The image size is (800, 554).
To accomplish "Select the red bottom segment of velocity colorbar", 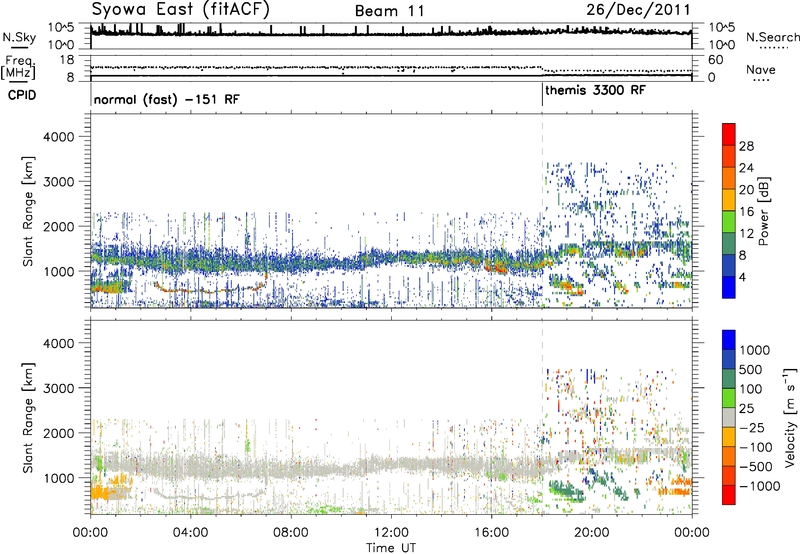I will 729,495.
